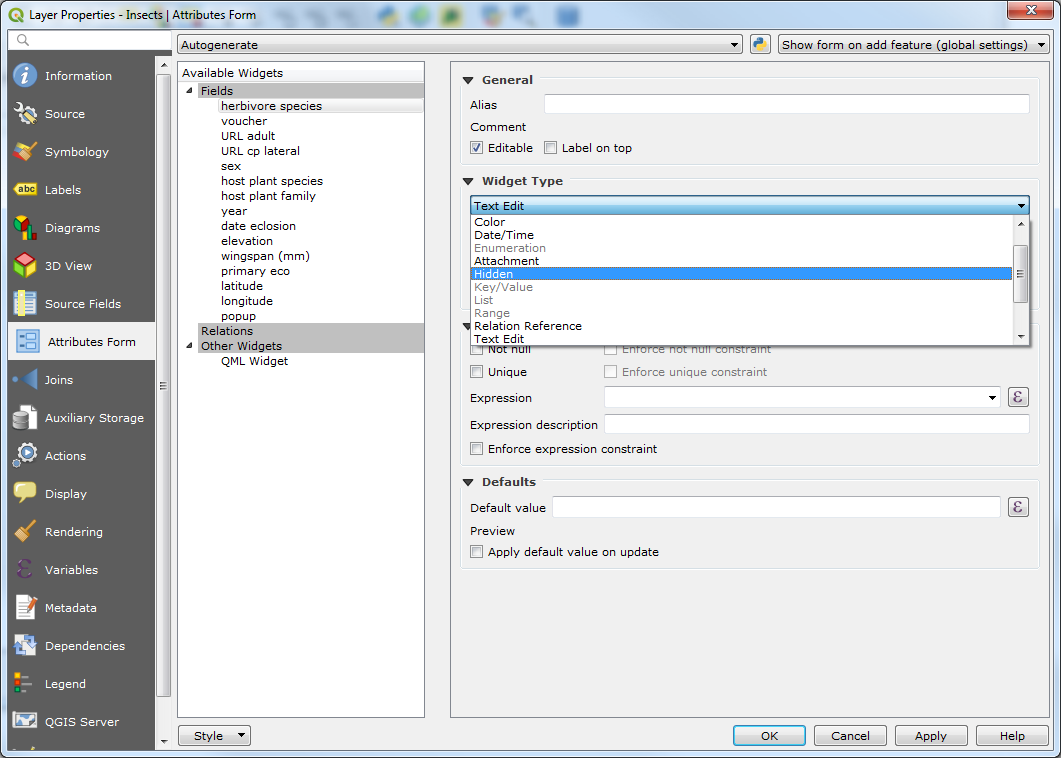Open the Display speech bubble icon

[25, 494]
